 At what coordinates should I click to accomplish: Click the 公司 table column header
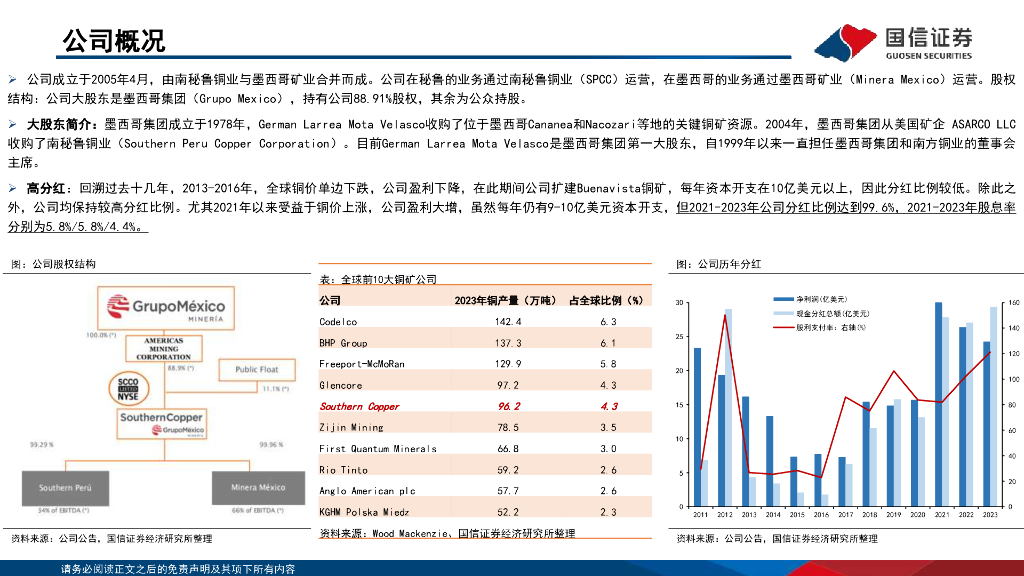coord(330,300)
